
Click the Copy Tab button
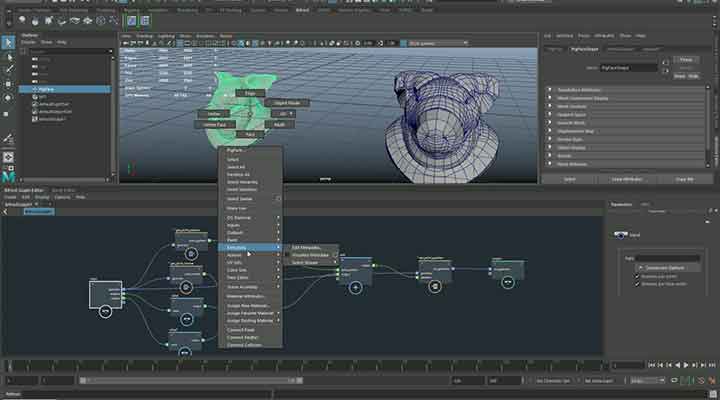pos(684,178)
